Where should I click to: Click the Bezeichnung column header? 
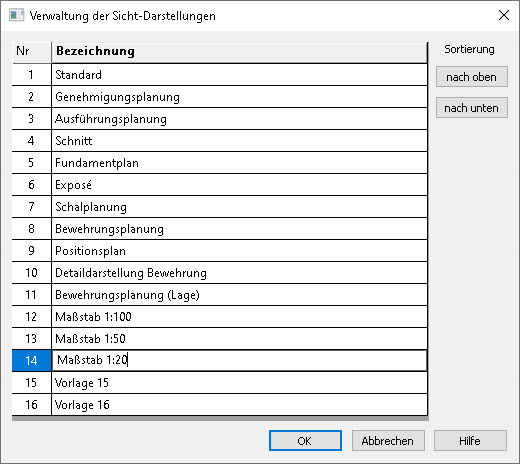click(x=239, y=52)
